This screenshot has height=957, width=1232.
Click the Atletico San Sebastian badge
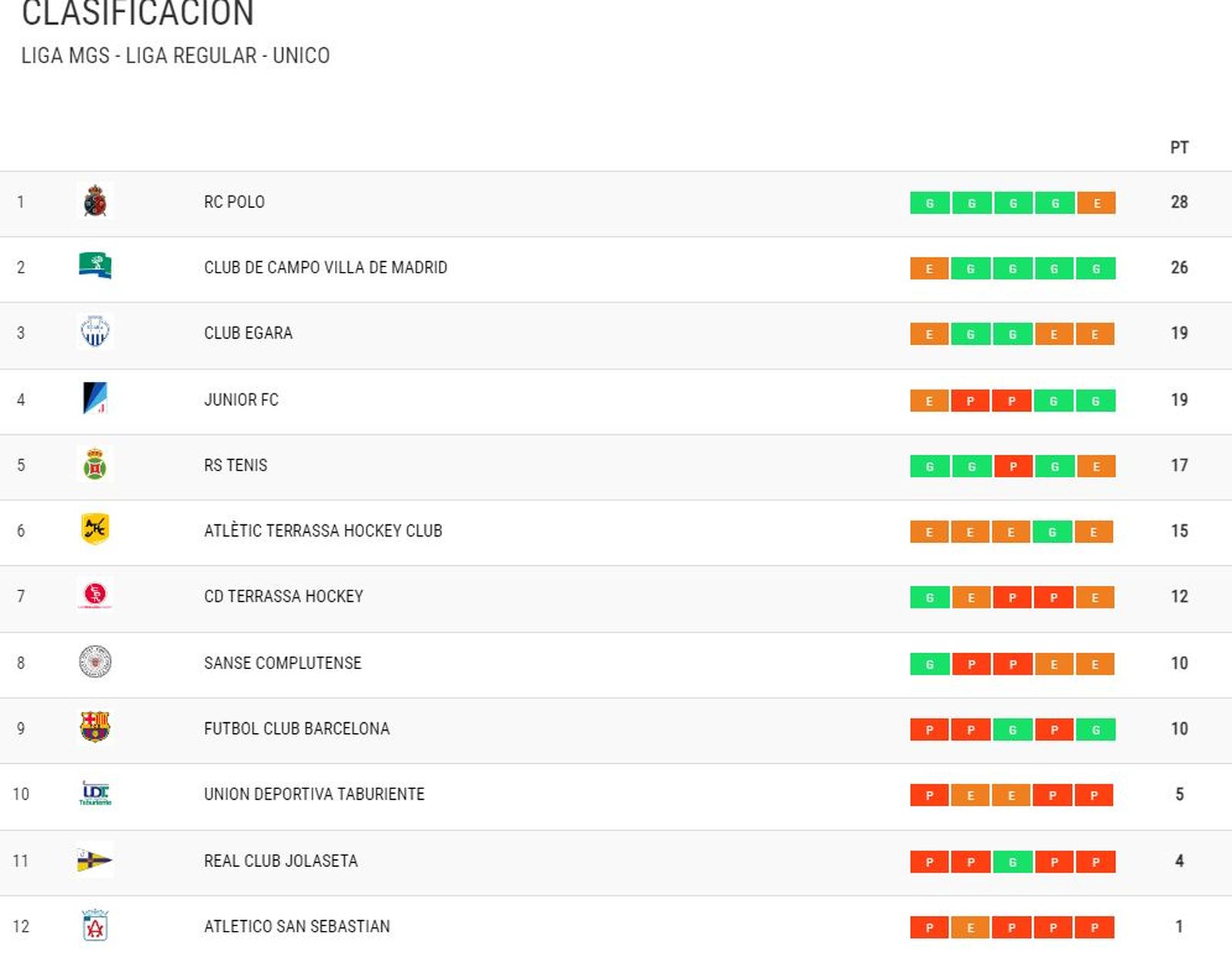[95, 925]
